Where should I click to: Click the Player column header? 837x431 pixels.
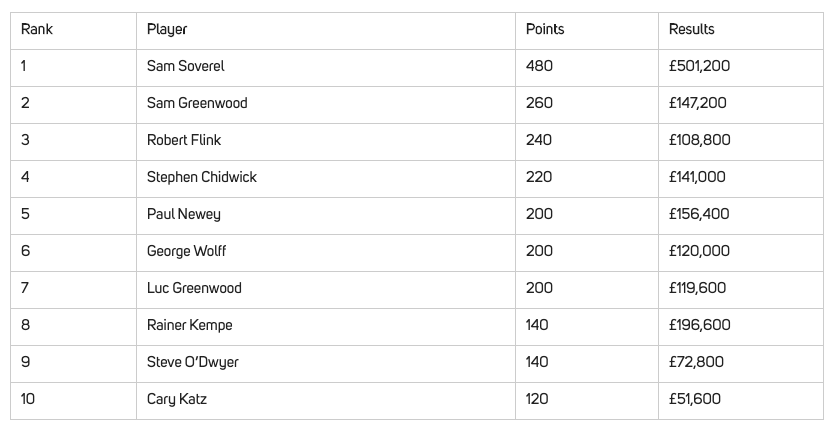[167, 29]
